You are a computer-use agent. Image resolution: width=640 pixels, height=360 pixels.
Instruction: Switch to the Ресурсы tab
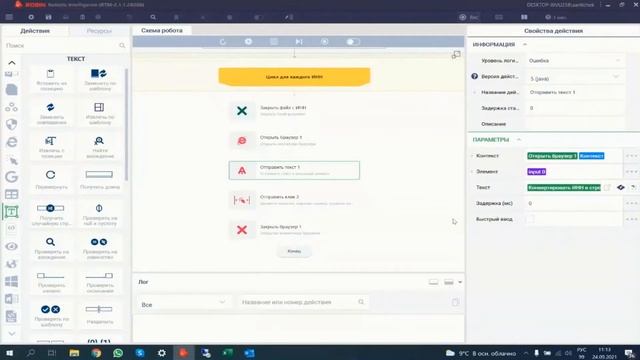99,31
